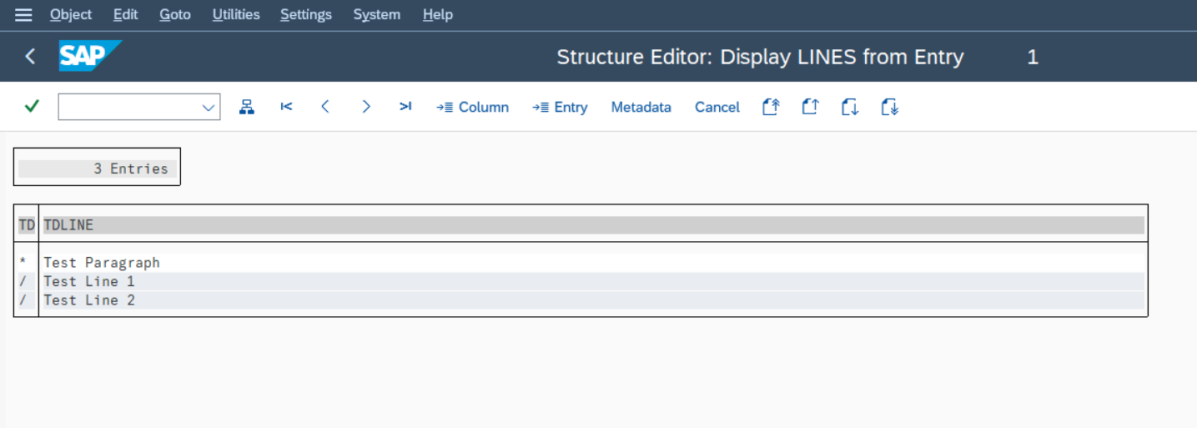
Task: Click the green checkmark Enter icon
Action: pos(32,107)
